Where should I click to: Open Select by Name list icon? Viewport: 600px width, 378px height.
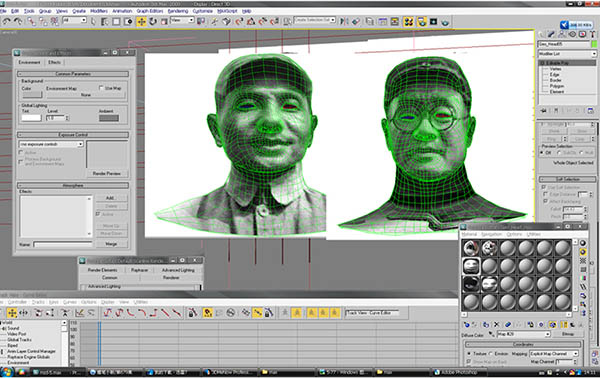pyautogui.click(x=104, y=21)
